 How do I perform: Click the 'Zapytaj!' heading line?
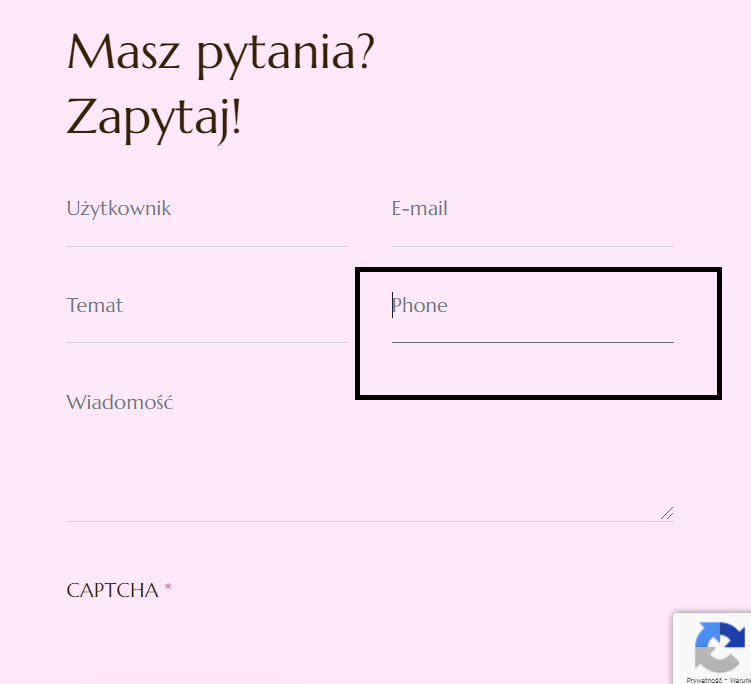coord(154,120)
